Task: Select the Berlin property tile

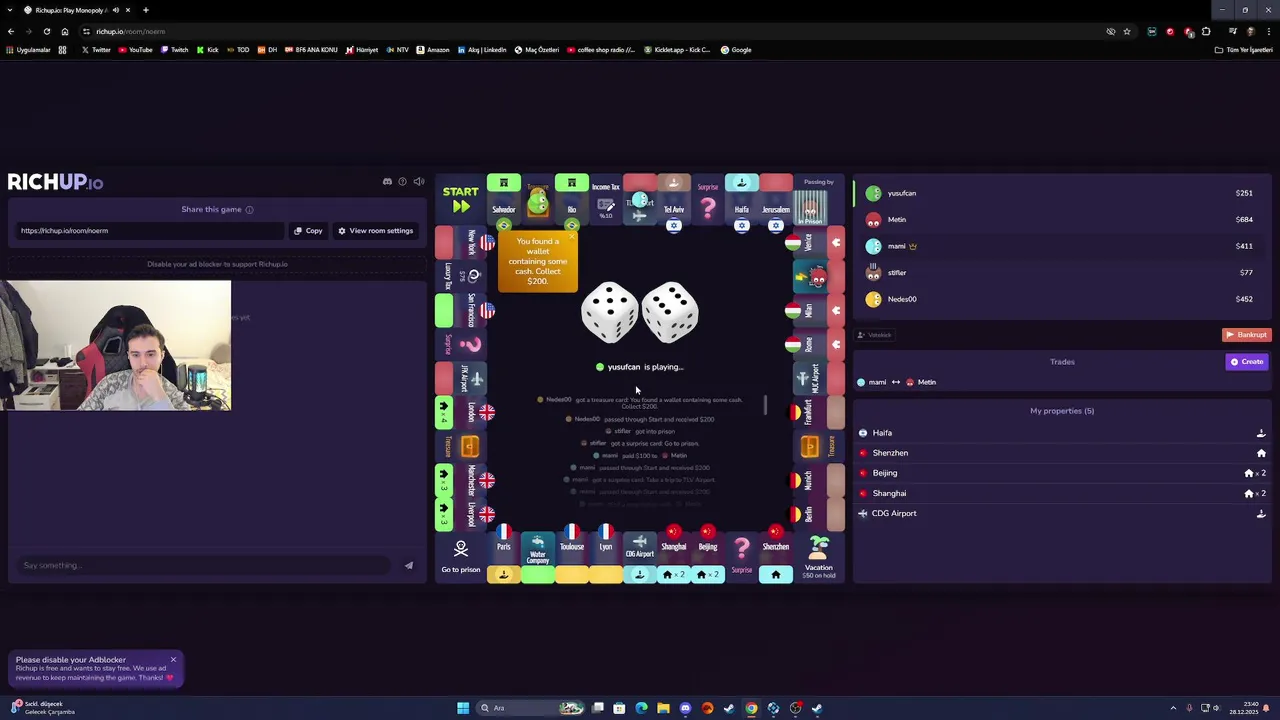Action: pos(818,515)
